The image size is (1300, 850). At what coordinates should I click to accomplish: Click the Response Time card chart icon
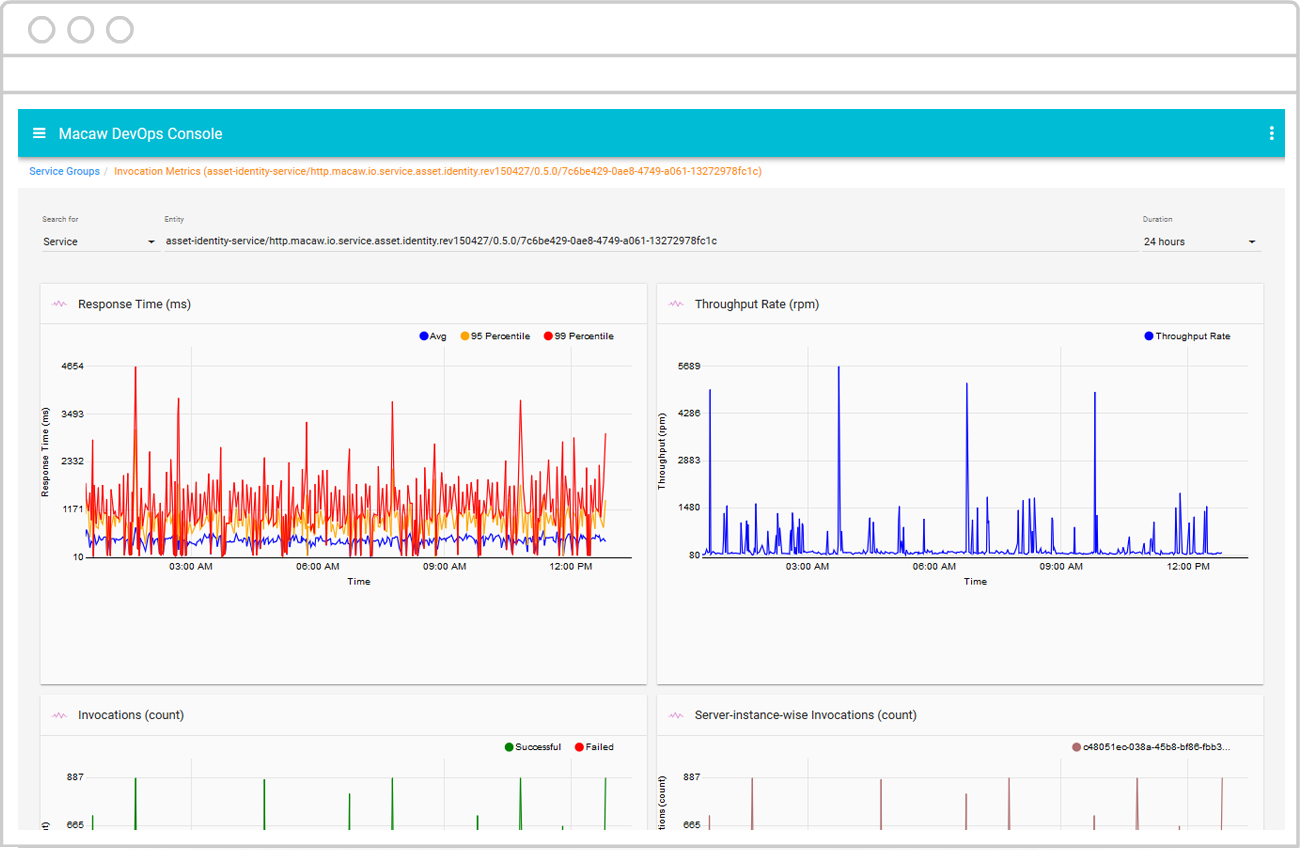tap(59, 304)
